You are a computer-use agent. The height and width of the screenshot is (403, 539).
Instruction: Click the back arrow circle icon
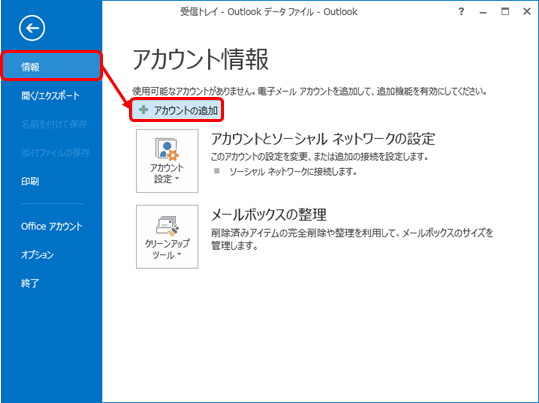coord(32,28)
